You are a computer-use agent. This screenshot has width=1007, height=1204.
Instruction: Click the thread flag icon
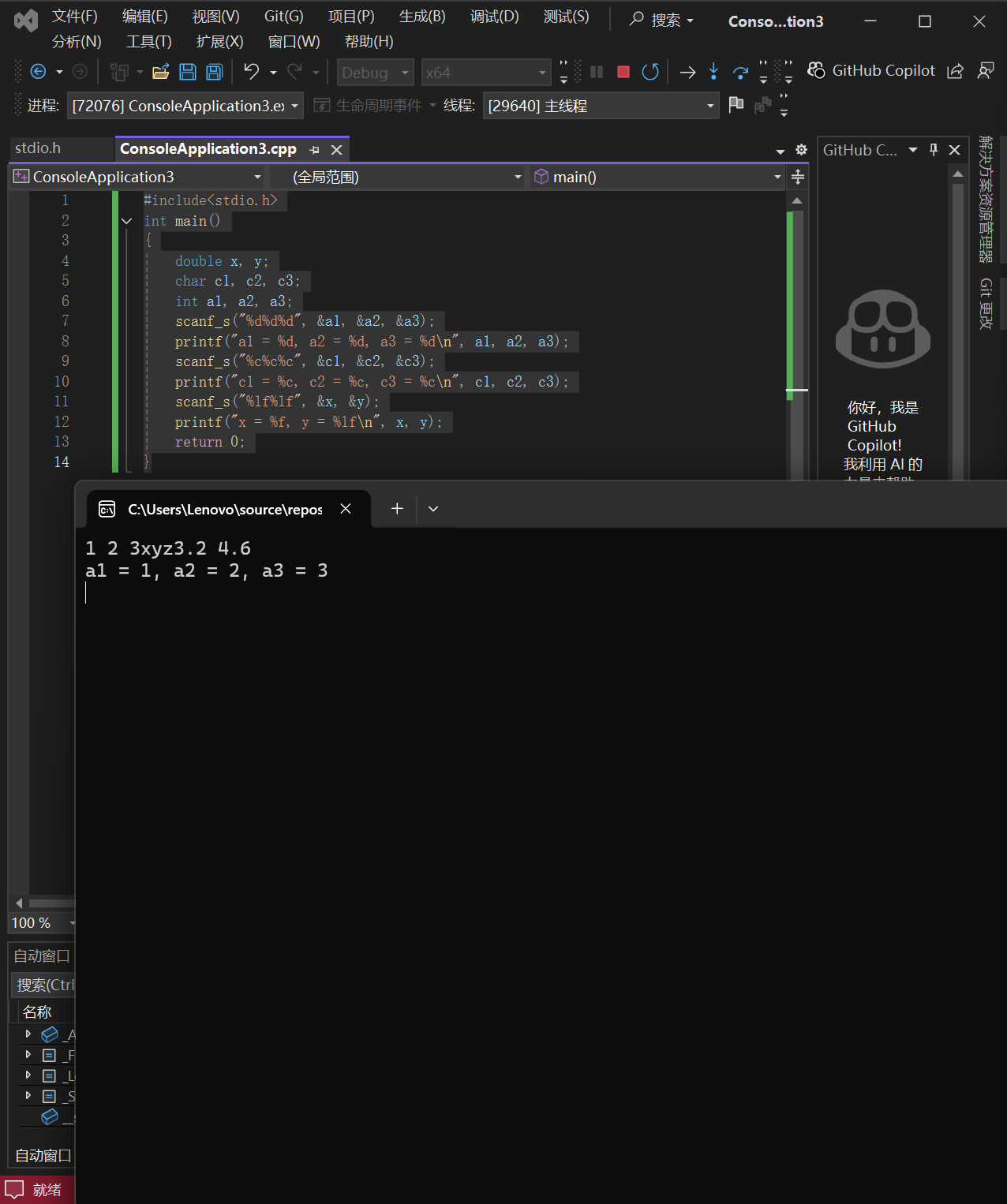point(736,104)
